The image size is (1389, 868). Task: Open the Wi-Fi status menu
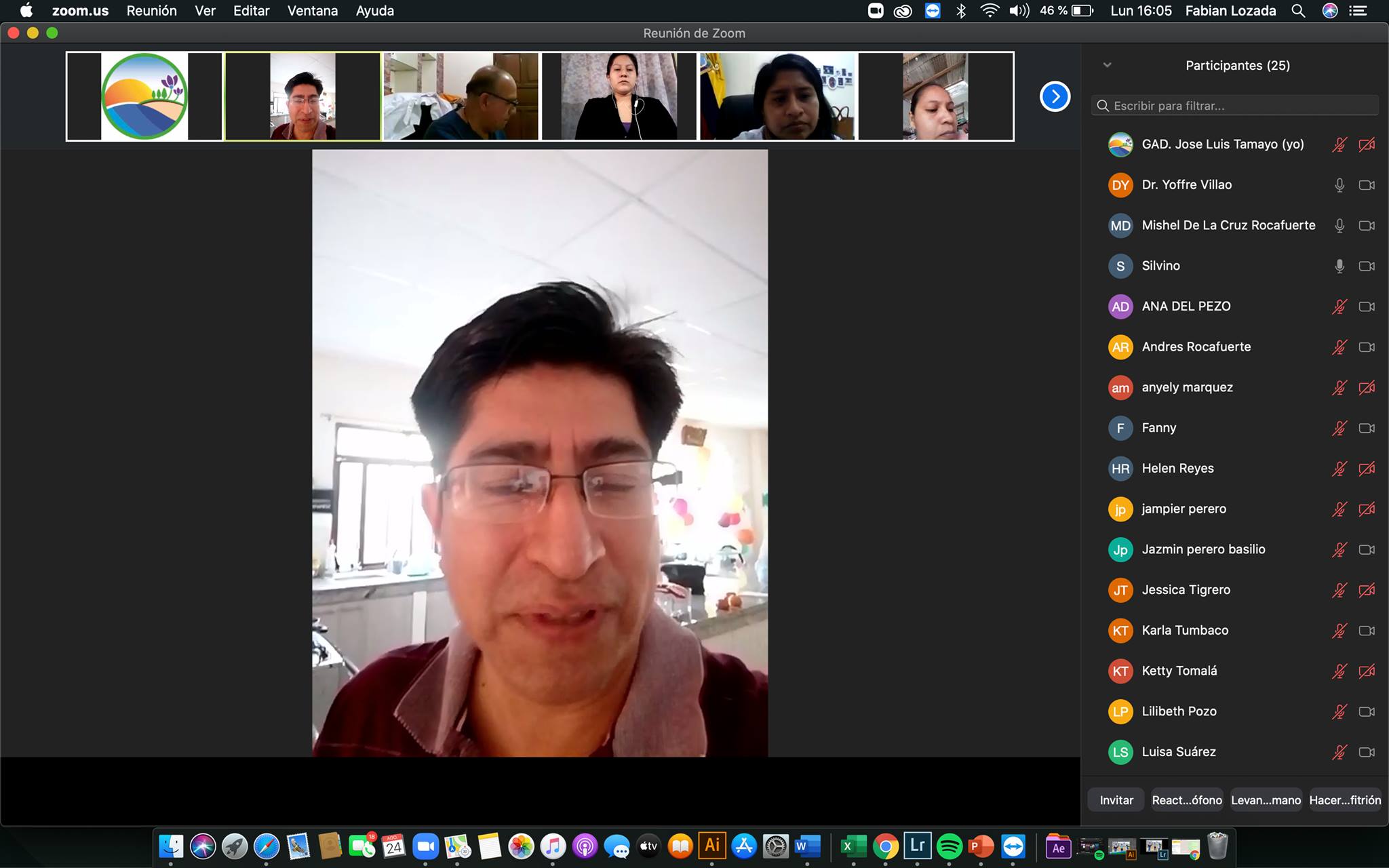click(x=990, y=11)
